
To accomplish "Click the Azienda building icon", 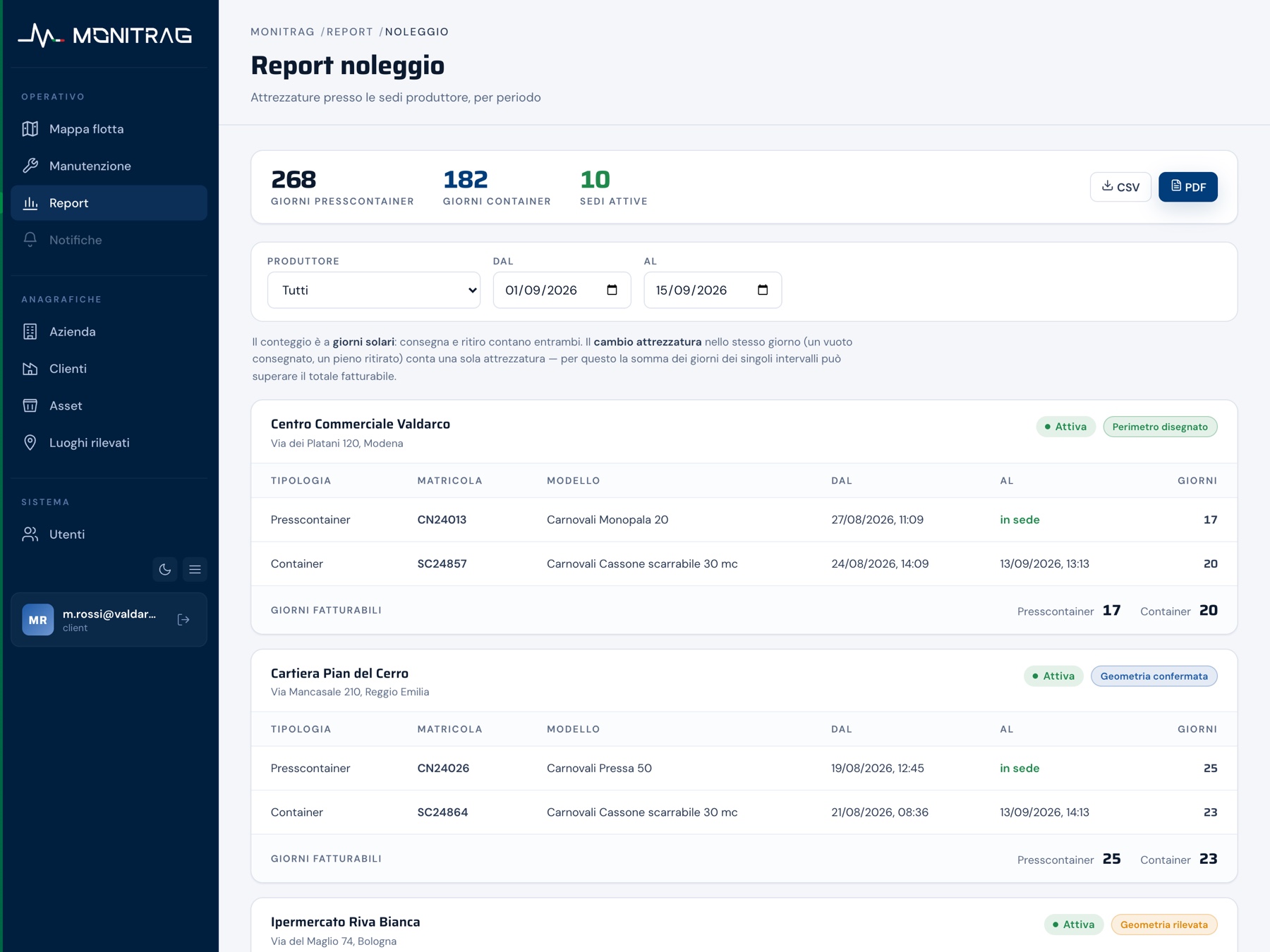I will pos(30,331).
